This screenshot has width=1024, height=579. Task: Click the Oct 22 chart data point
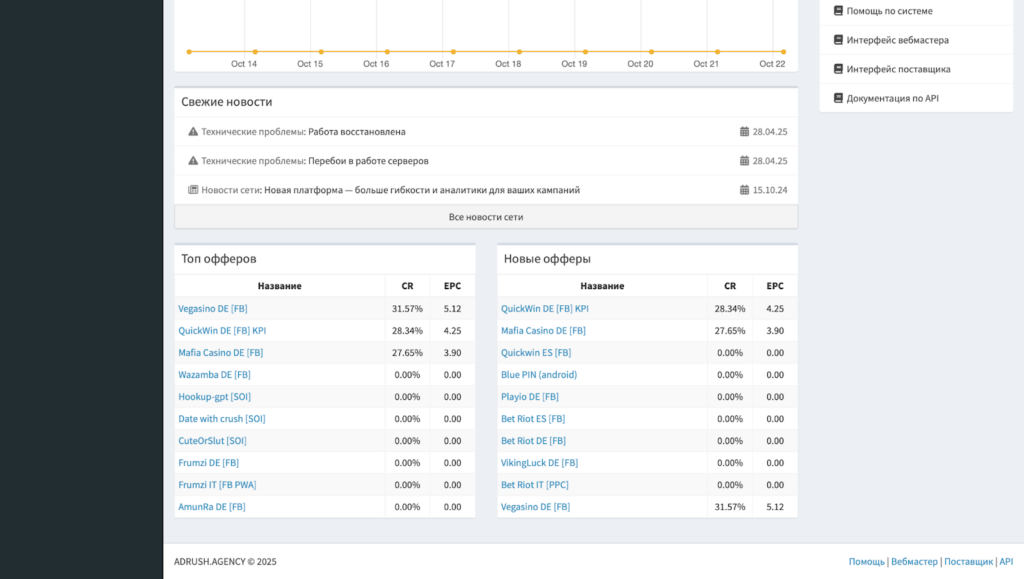pos(783,52)
